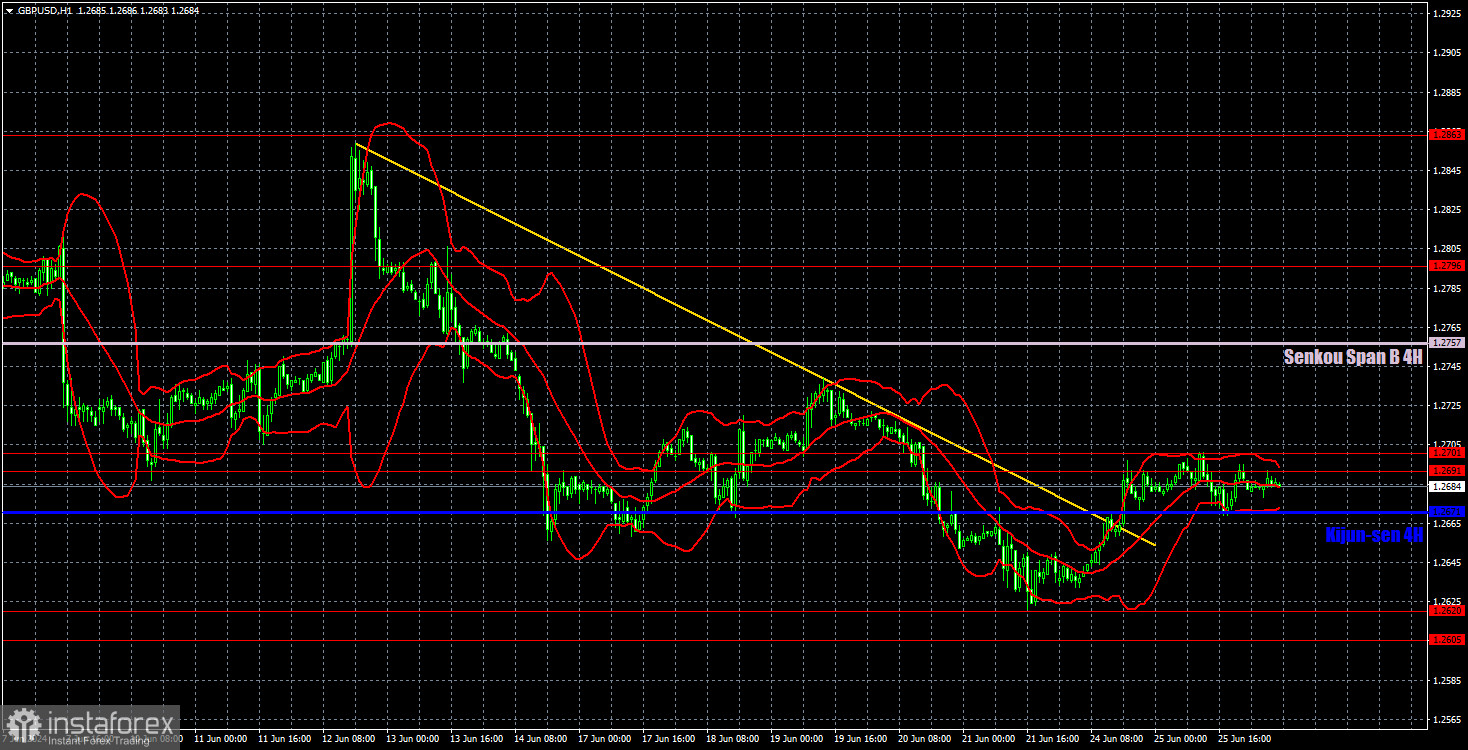This screenshot has height=750, width=1468.
Task: Click the 1.2725 price axis value
Action: click(x=1447, y=406)
